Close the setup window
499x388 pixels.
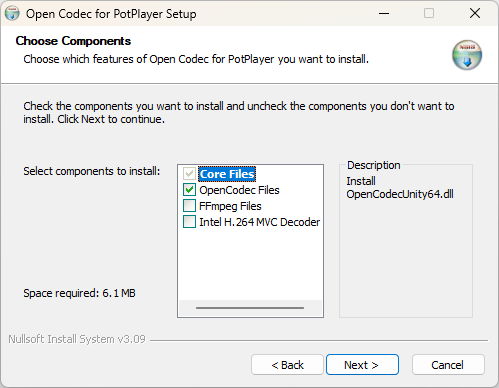[475, 13]
